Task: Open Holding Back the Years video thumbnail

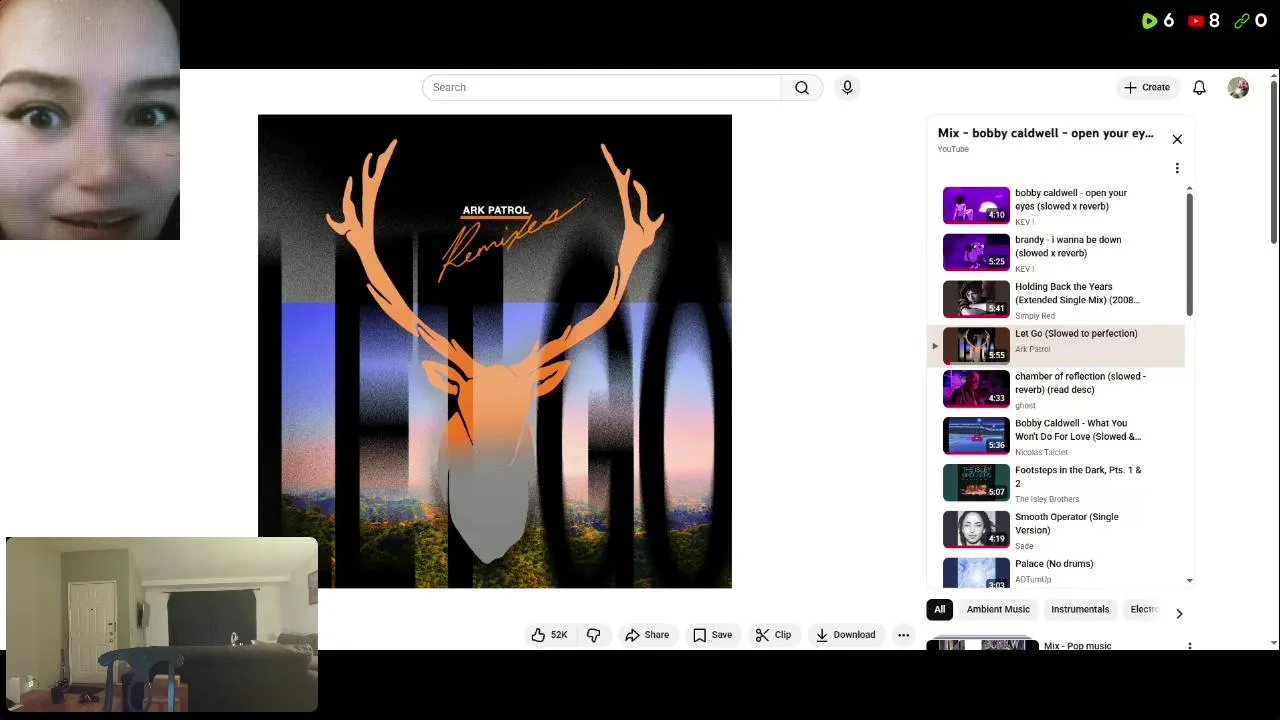Action: pyautogui.click(x=976, y=299)
